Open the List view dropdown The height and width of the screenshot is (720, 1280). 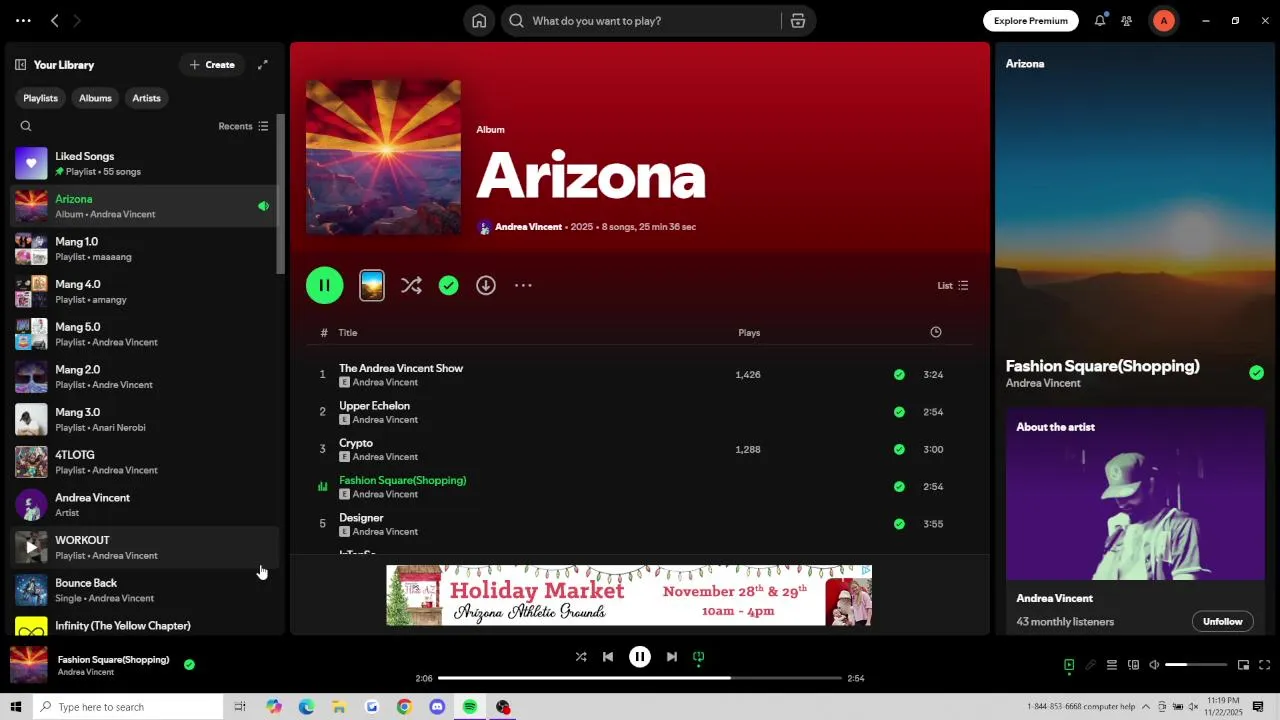click(x=952, y=286)
